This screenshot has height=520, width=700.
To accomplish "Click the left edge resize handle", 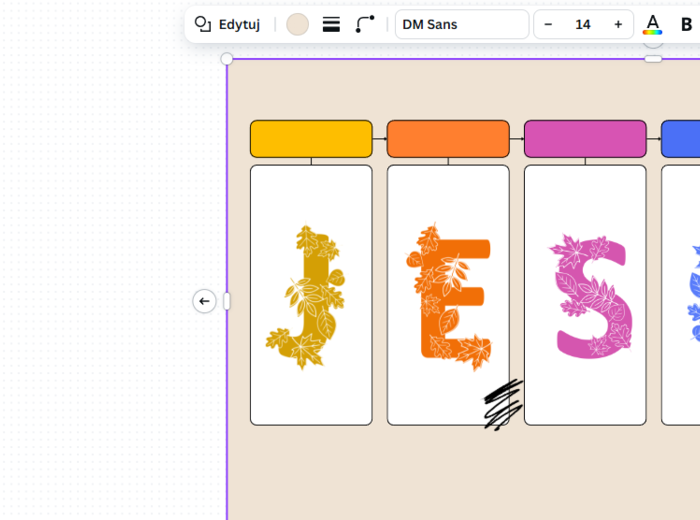I will coord(227,301).
